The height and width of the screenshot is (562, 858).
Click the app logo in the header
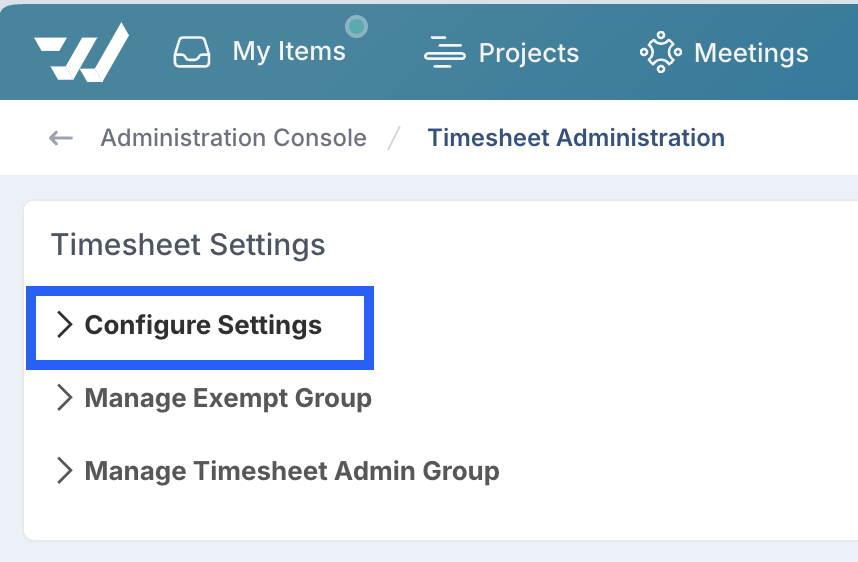pyautogui.click(x=82, y=53)
